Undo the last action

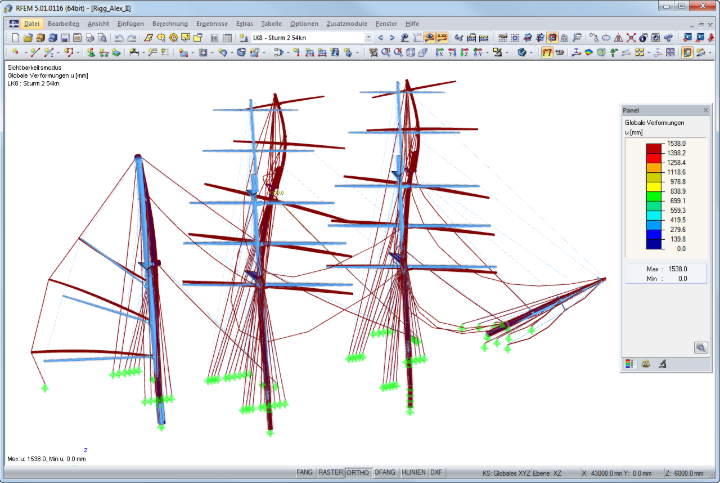(x=119, y=38)
